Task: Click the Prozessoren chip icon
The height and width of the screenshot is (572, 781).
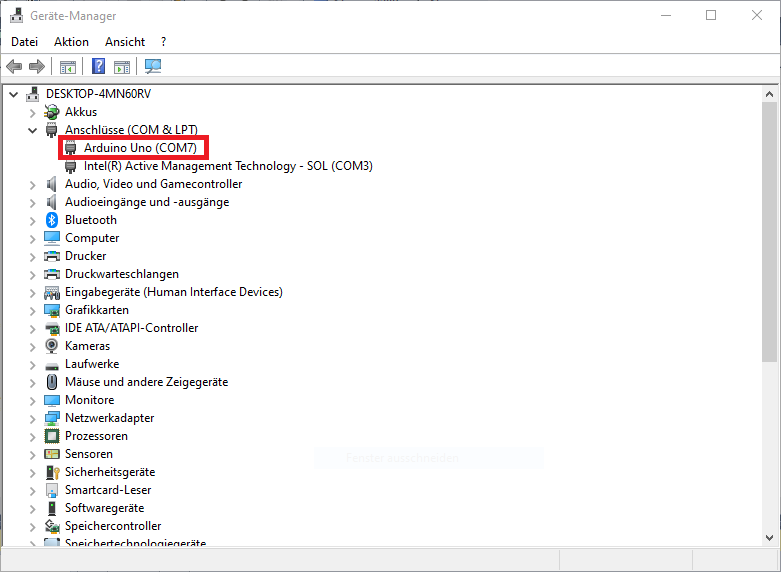Action: pos(52,436)
